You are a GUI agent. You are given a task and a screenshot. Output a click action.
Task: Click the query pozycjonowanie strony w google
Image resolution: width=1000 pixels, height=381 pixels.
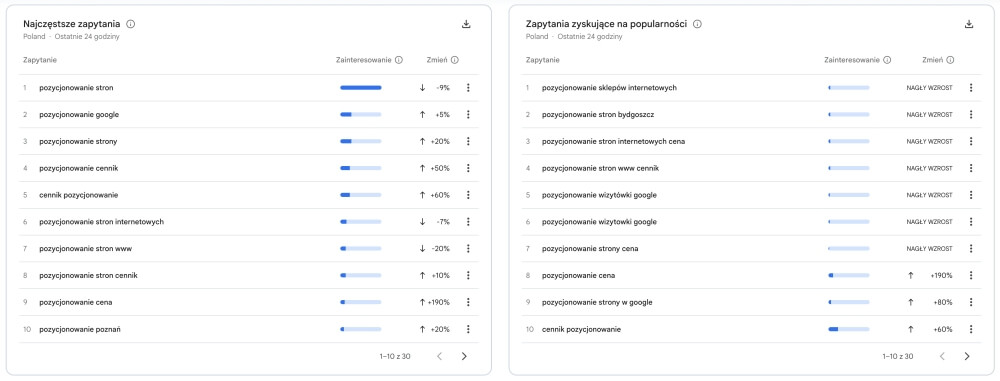(597, 303)
